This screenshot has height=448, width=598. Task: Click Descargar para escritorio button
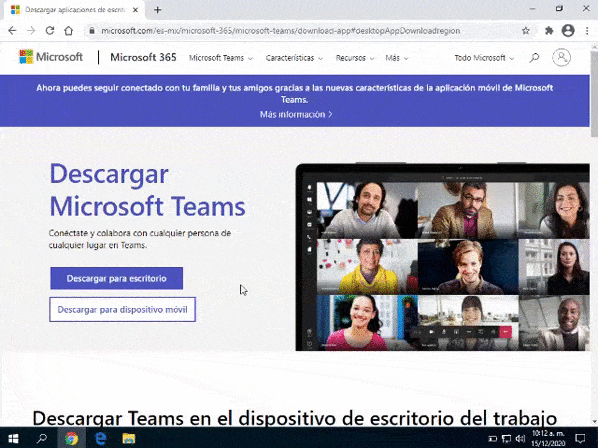[x=116, y=278]
